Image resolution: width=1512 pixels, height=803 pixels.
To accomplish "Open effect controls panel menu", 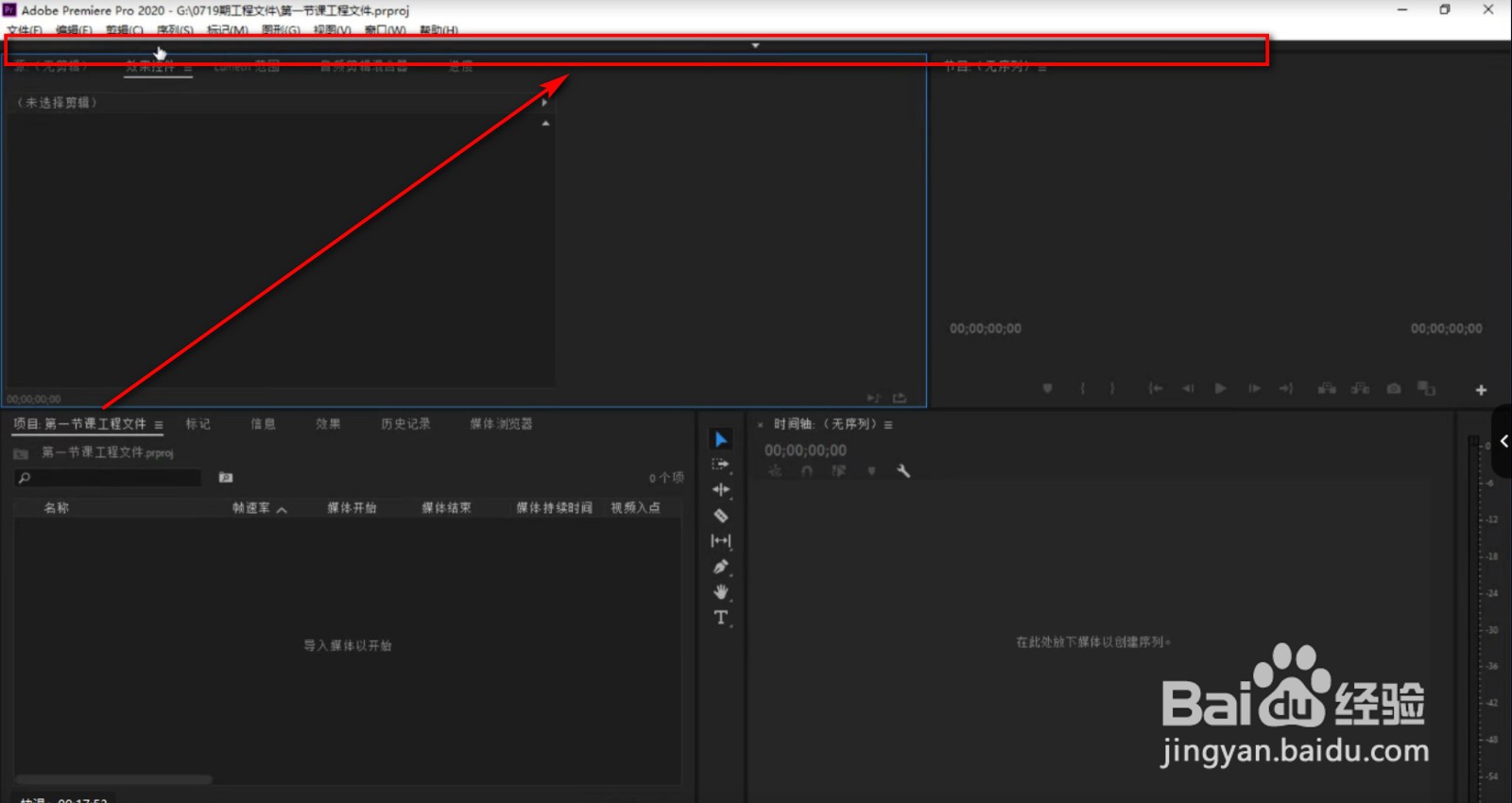I will [188, 67].
